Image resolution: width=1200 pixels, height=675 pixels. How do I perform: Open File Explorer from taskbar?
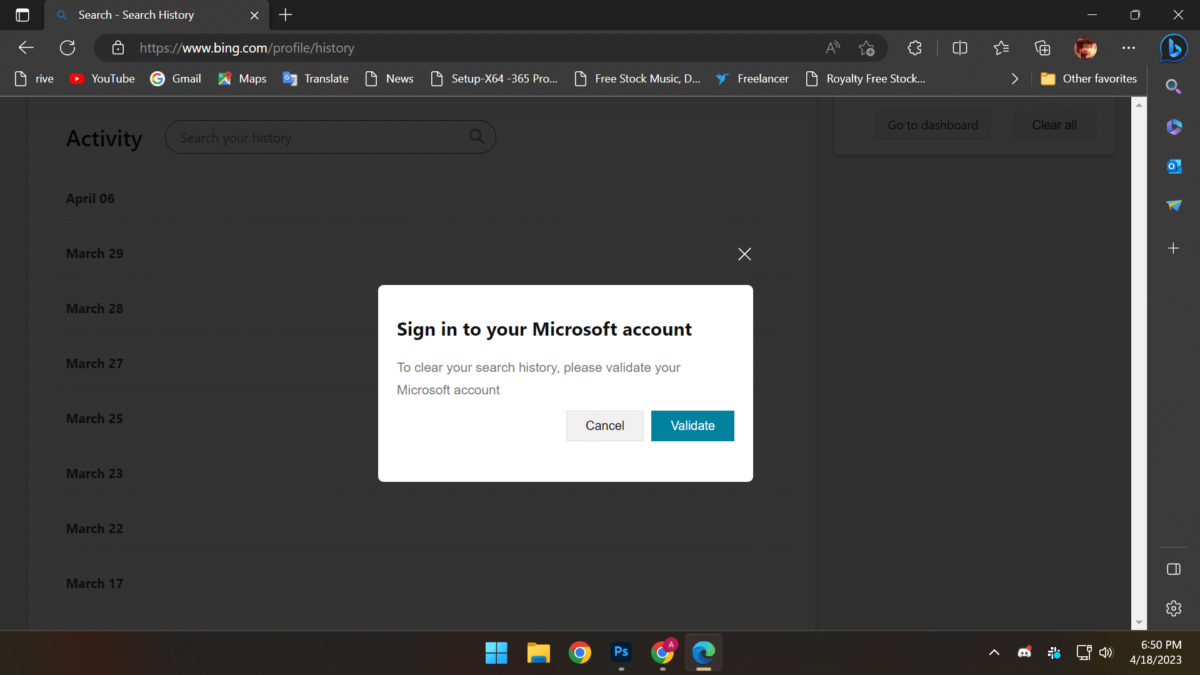click(538, 653)
